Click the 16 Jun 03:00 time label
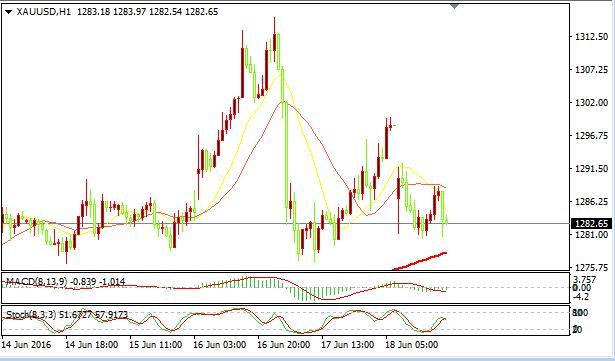 (220, 345)
